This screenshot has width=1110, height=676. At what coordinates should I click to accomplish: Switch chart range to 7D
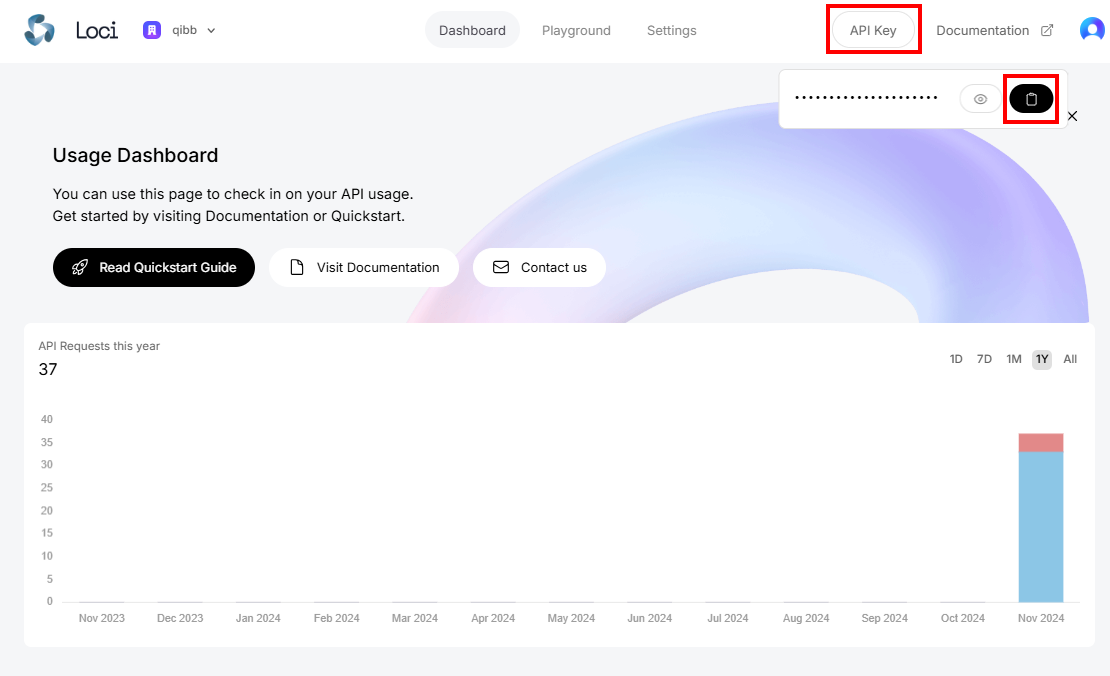point(984,359)
